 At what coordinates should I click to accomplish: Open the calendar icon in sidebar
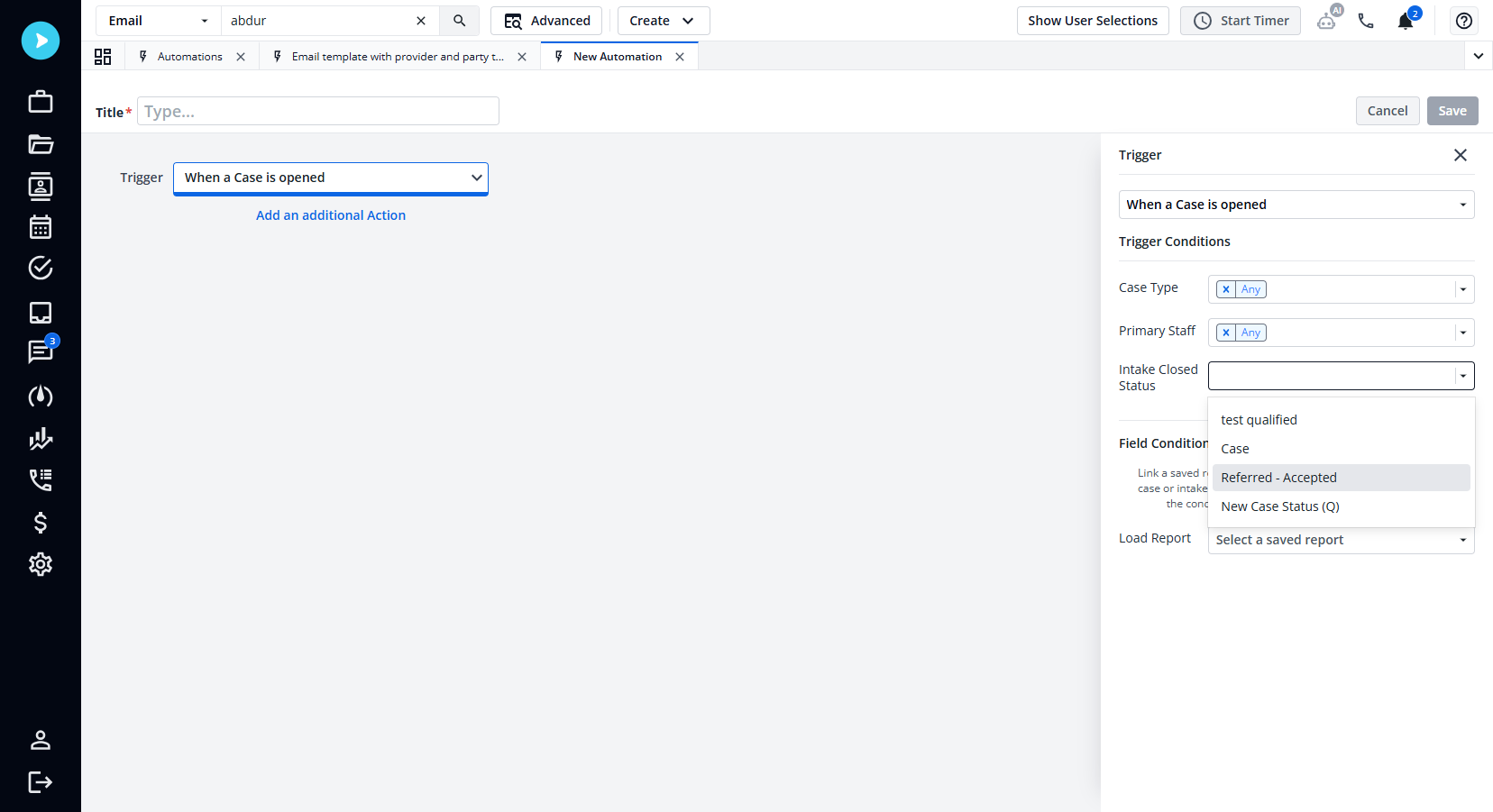(x=41, y=227)
